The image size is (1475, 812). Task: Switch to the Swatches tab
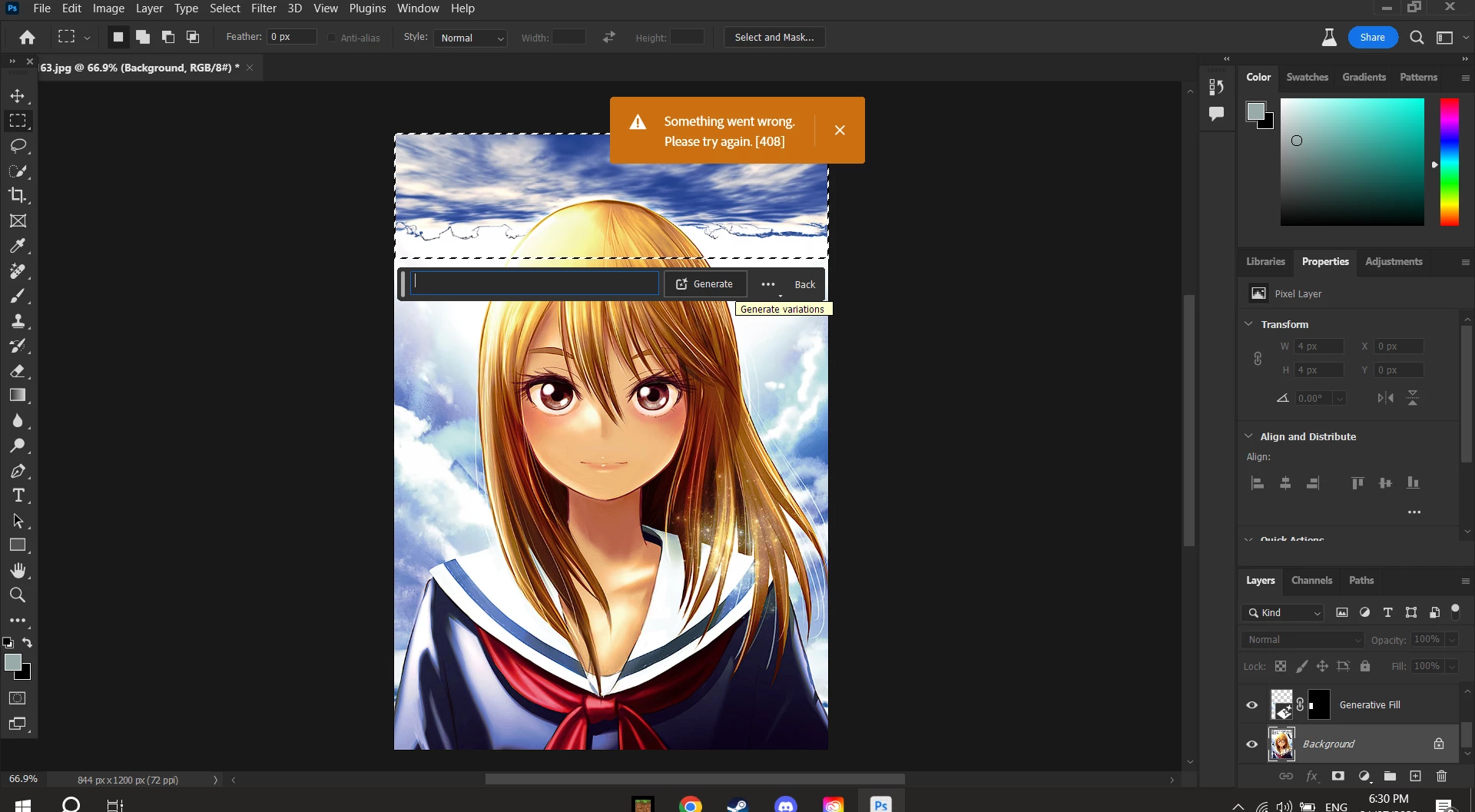(x=1308, y=78)
